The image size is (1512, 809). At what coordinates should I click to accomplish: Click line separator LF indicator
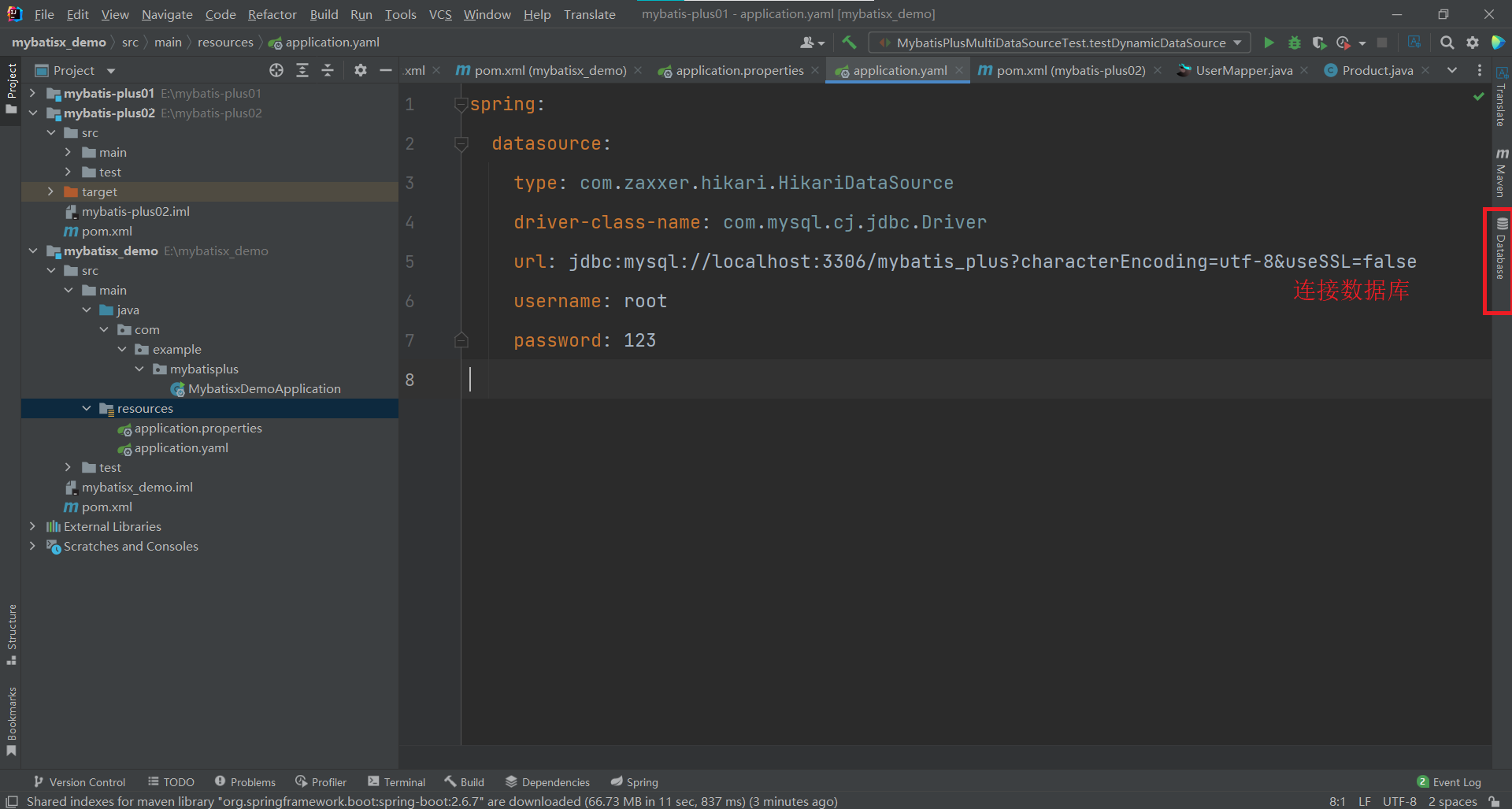click(1365, 801)
